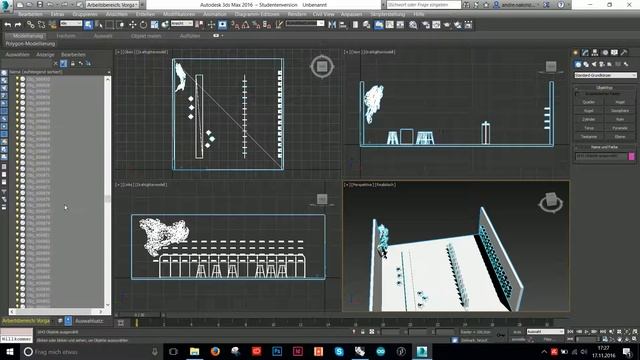Open the Arbeitsbereich dropdown below the scene explorer
This screenshot has height=360, width=640.
click(27, 321)
